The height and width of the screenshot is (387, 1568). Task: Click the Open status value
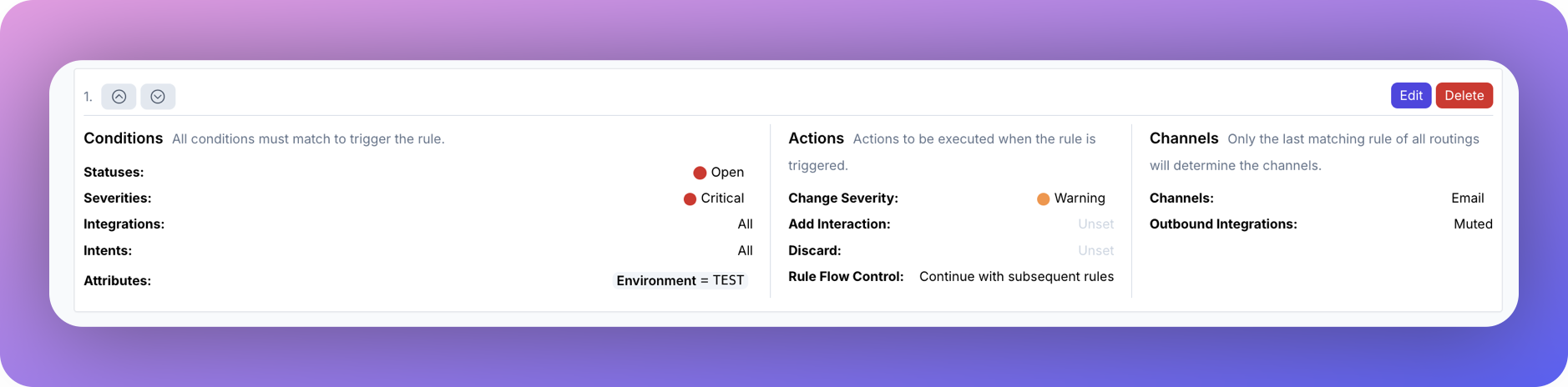(x=727, y=173)
